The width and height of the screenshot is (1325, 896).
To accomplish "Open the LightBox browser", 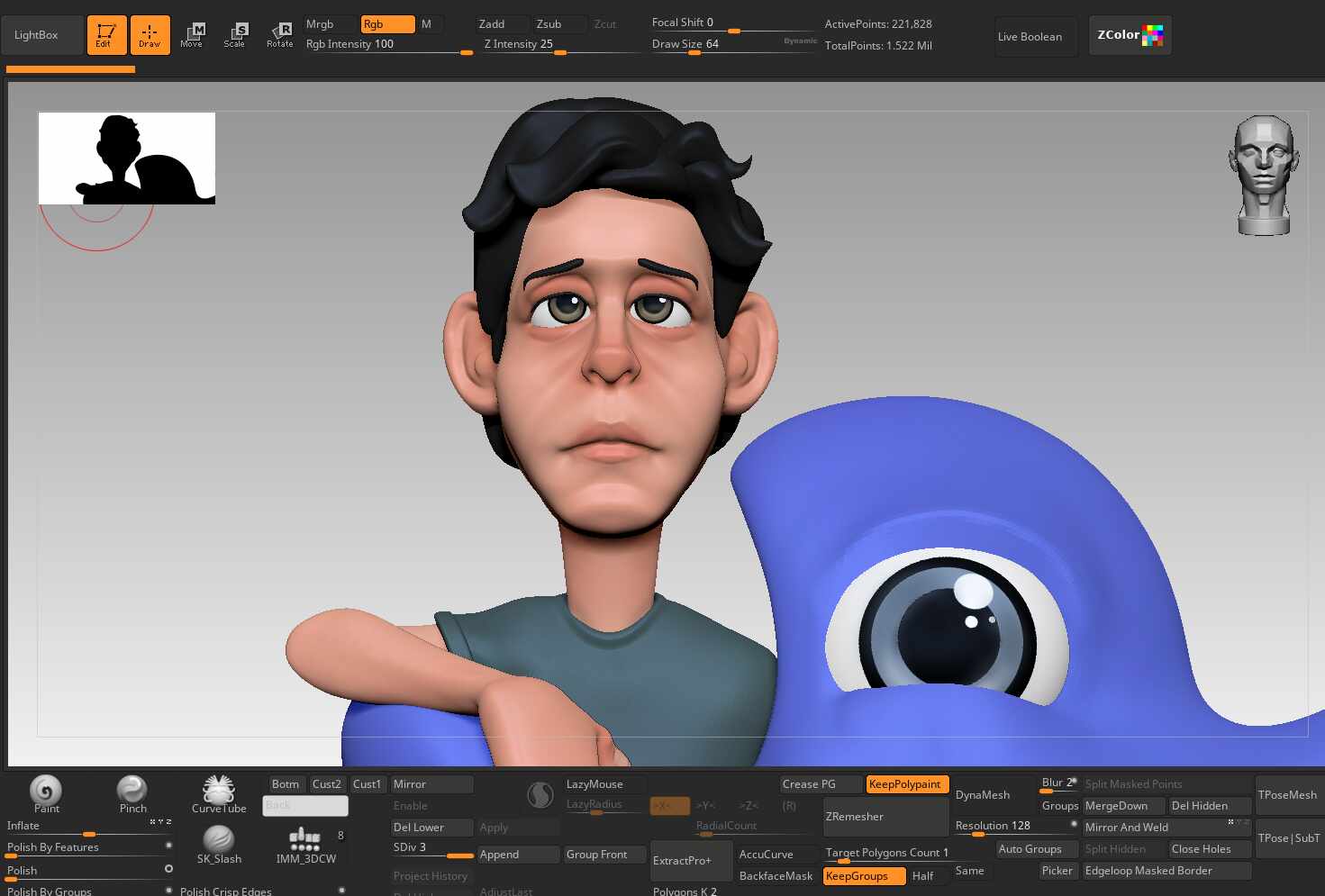I will coord(37,35).
